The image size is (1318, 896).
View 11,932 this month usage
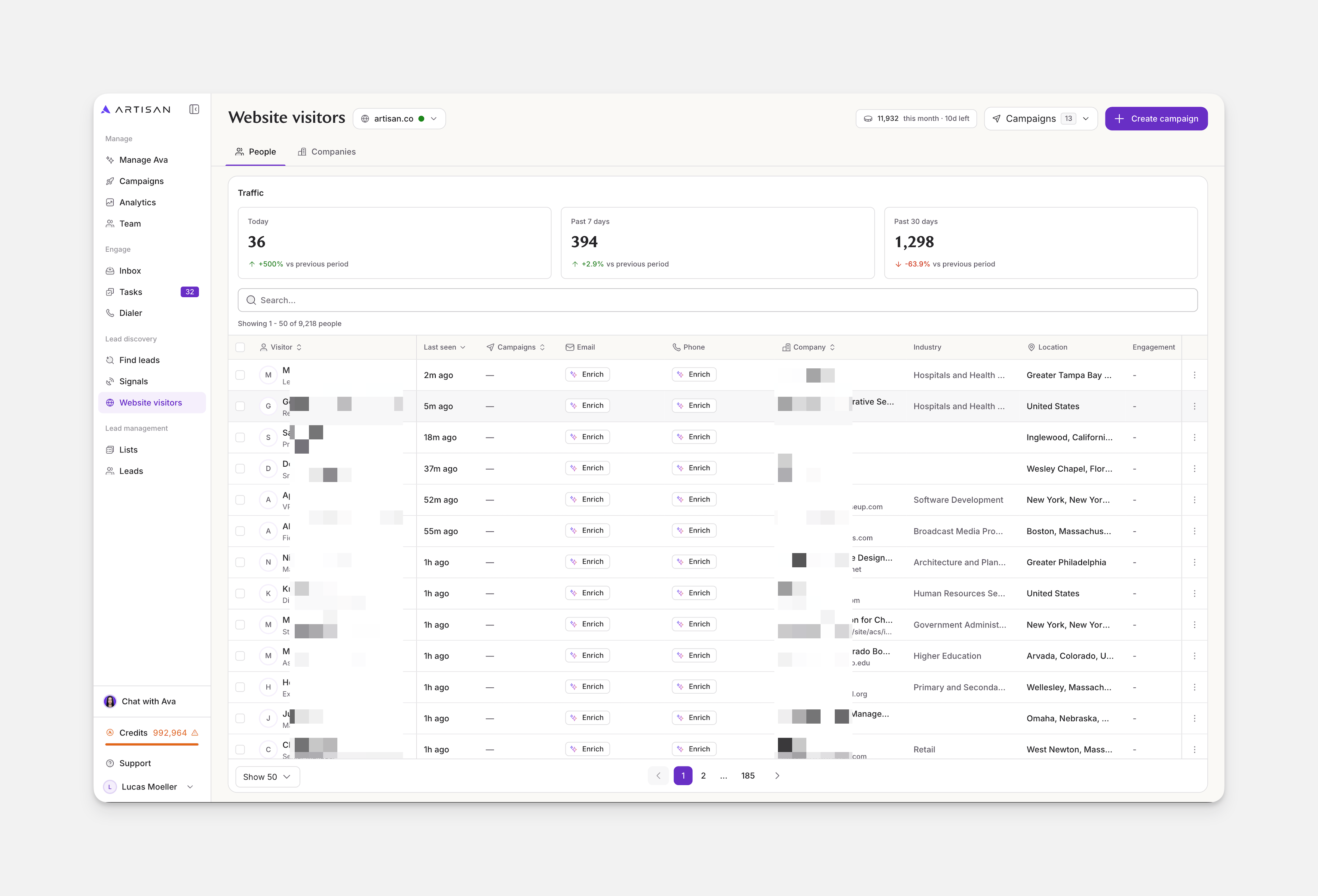[916, 119]
